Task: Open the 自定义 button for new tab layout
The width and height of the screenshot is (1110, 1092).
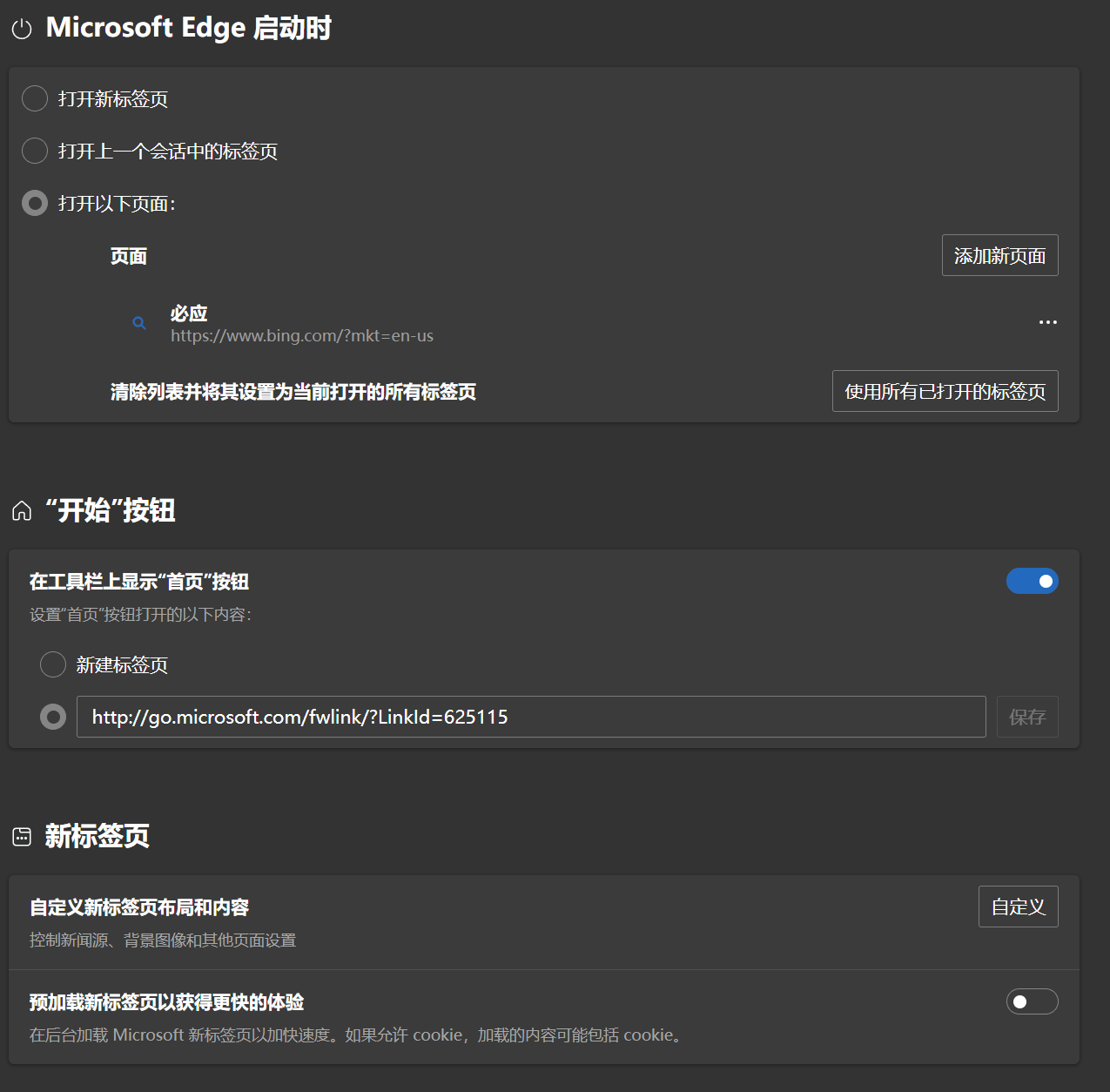Action: 1018,907
